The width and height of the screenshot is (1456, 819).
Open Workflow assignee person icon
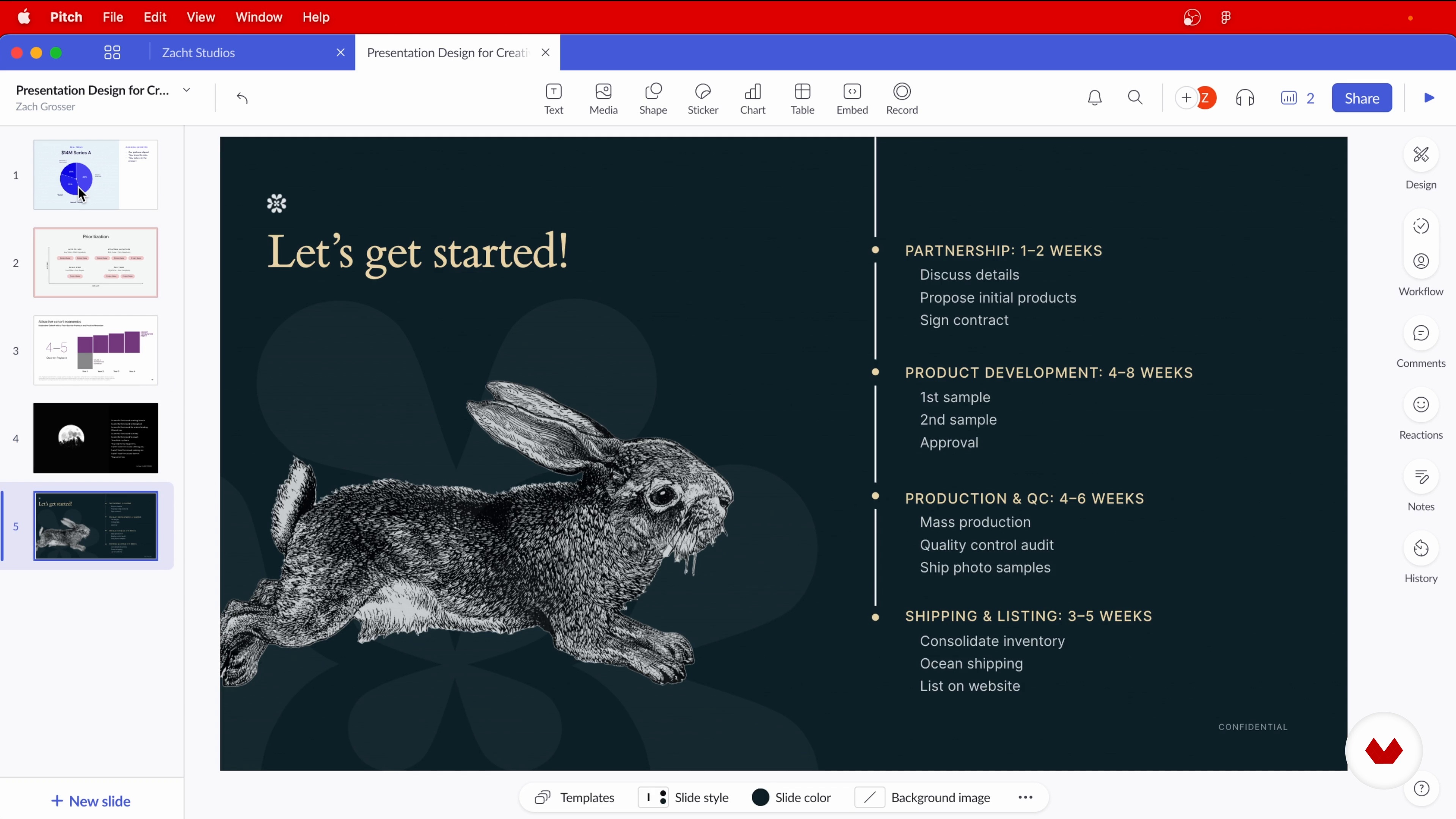coord(1420,261)
